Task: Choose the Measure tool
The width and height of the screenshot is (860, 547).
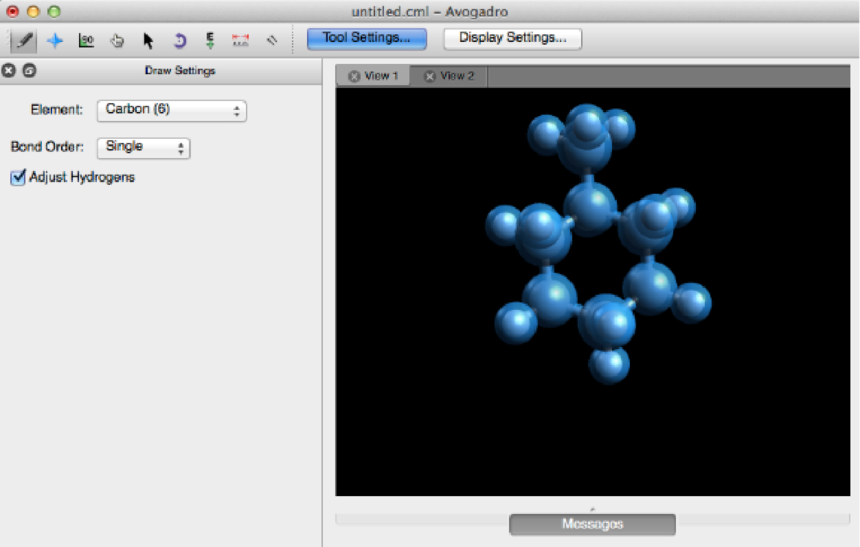Action: coord(241,40)
